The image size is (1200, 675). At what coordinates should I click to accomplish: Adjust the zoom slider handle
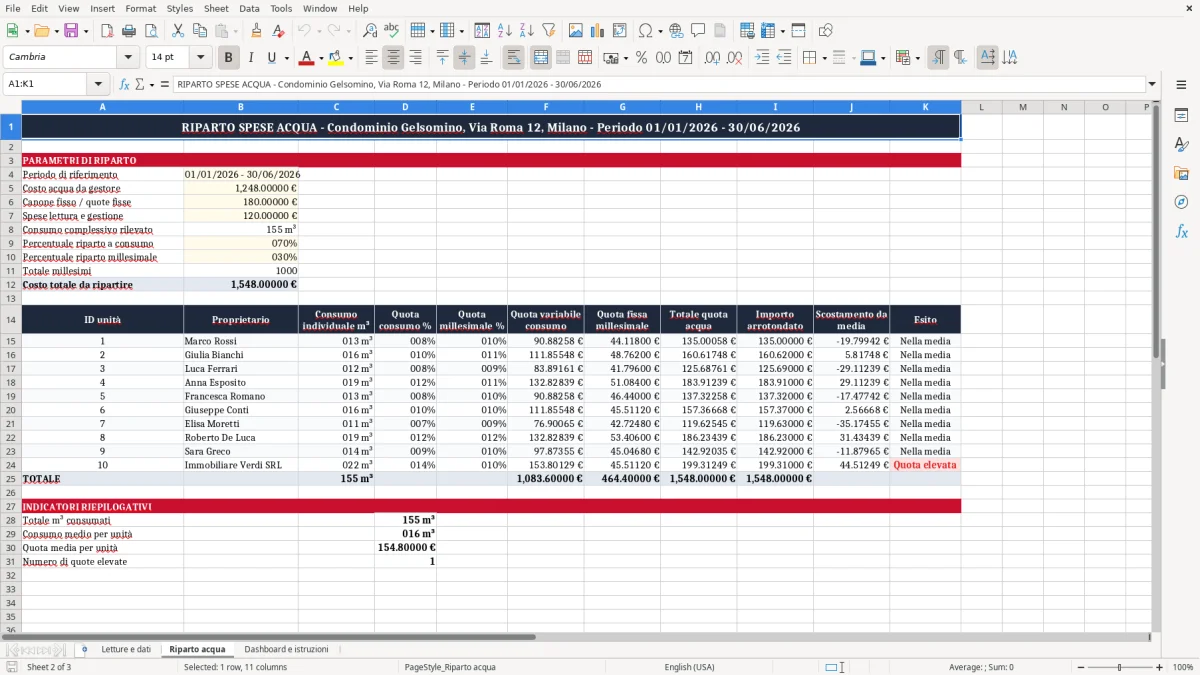tap(1119, 667)
